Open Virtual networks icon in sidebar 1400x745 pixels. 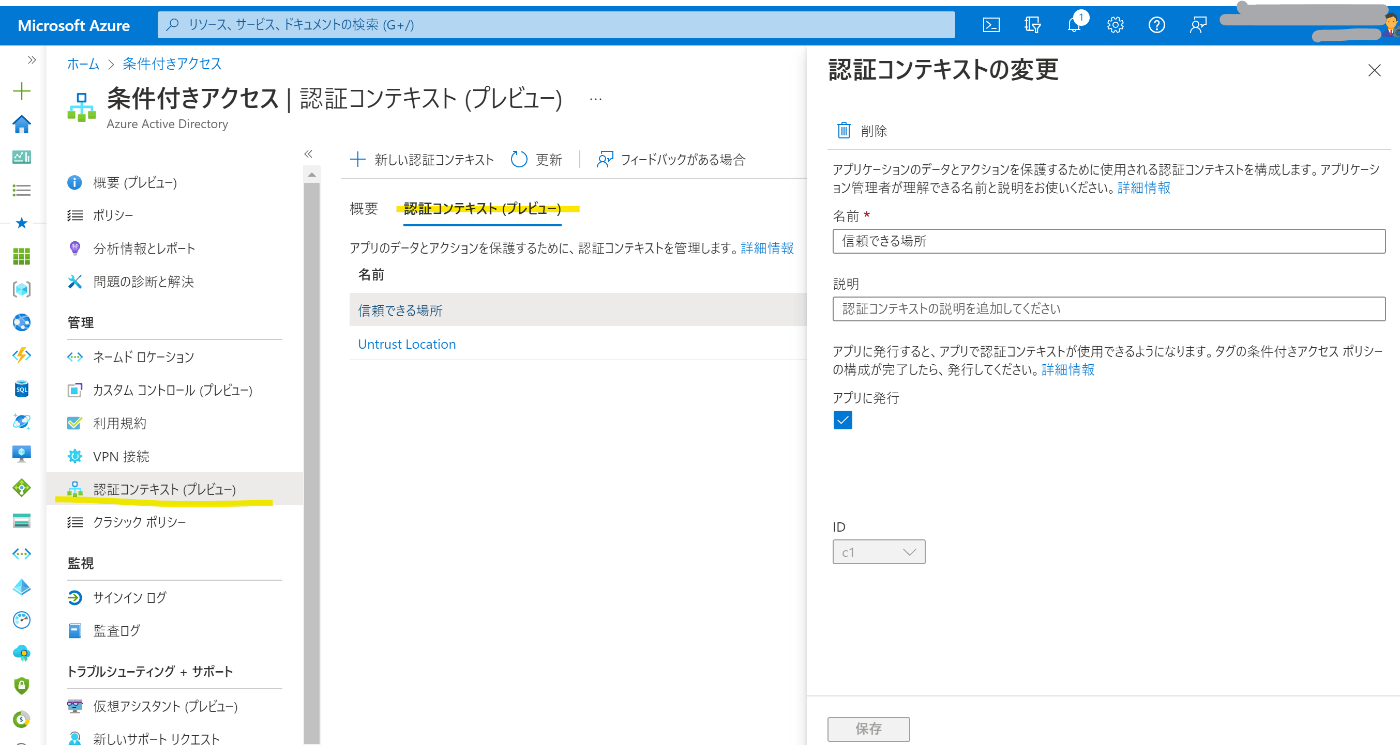(x=21, y=553)
